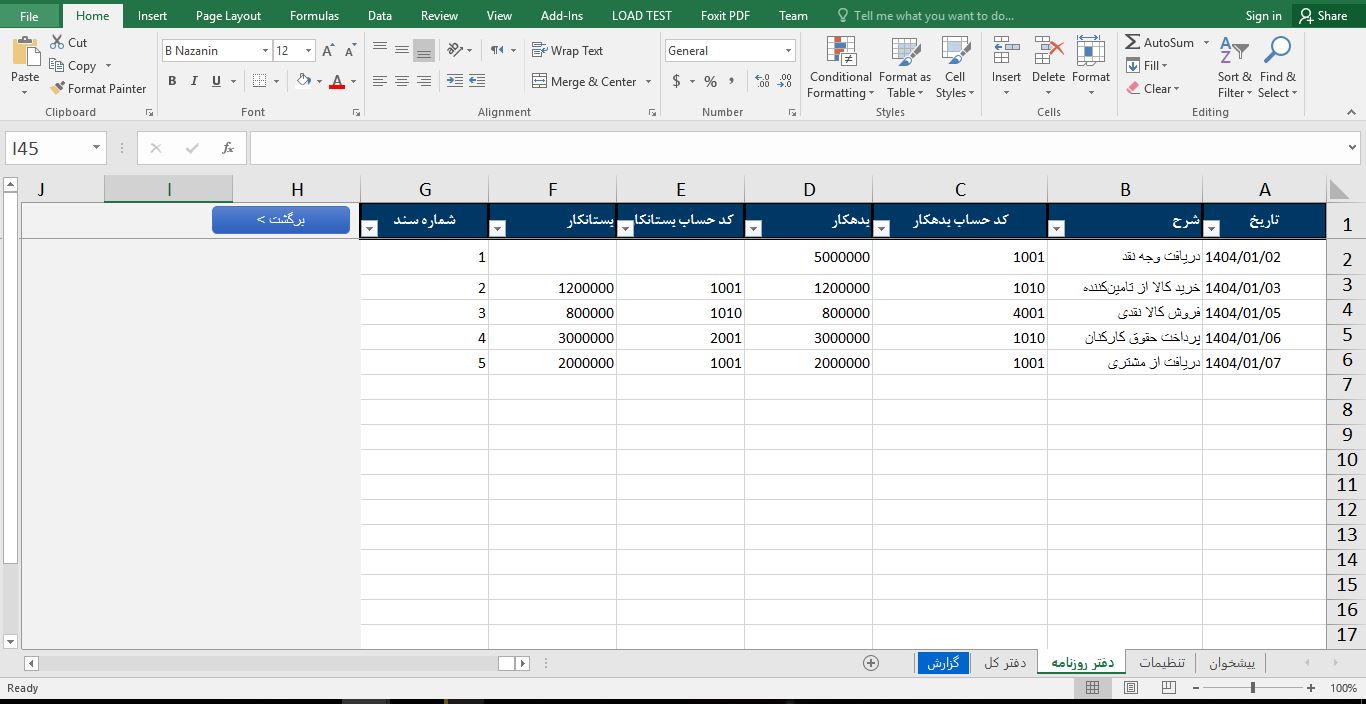The height and width of the screenshot is (704, 1366).
Task: Align text to top icon
Action: tap(380, 50)
